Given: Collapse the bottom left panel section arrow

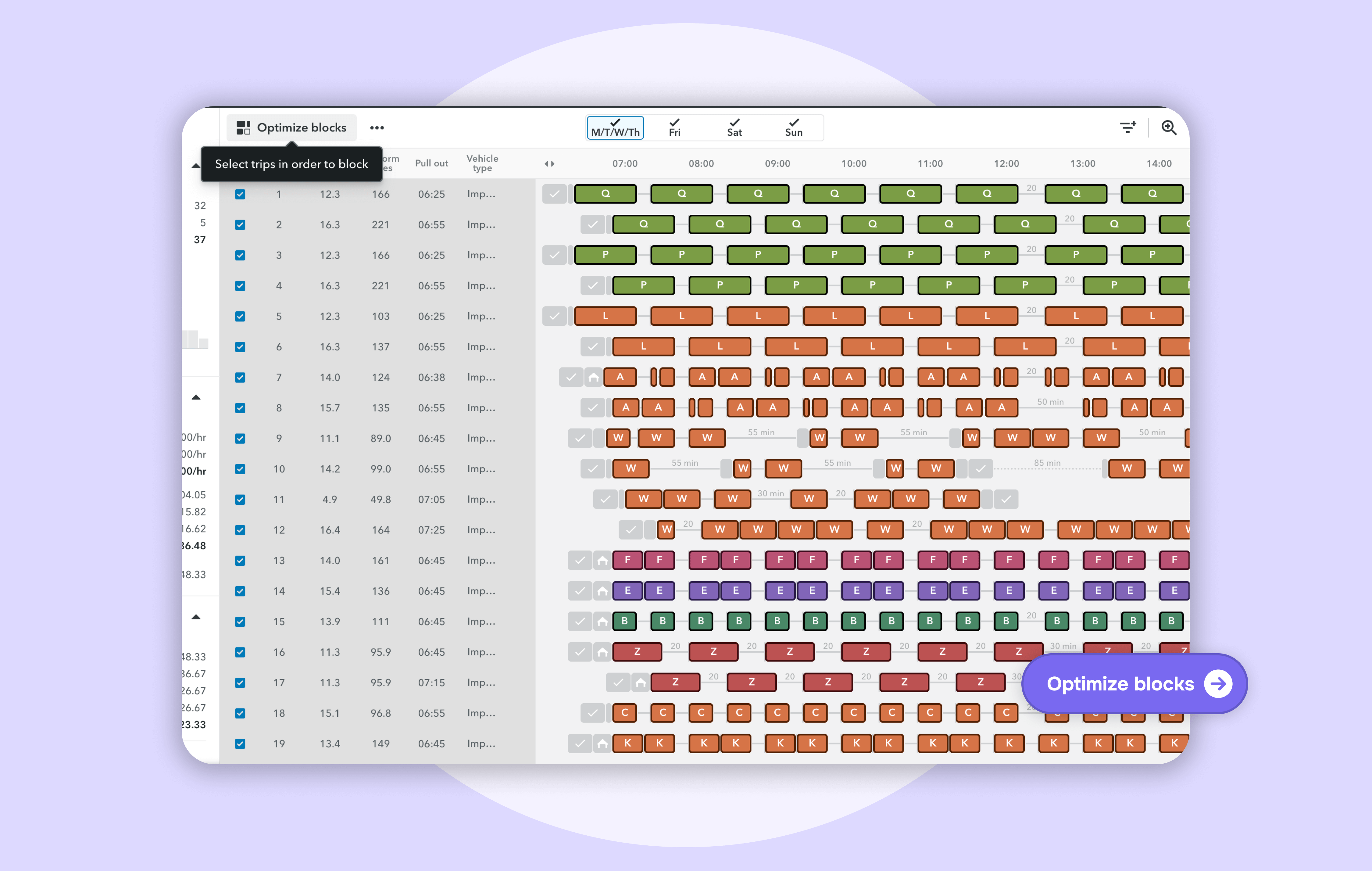Looking at the screenshot, I should point(196,617).
